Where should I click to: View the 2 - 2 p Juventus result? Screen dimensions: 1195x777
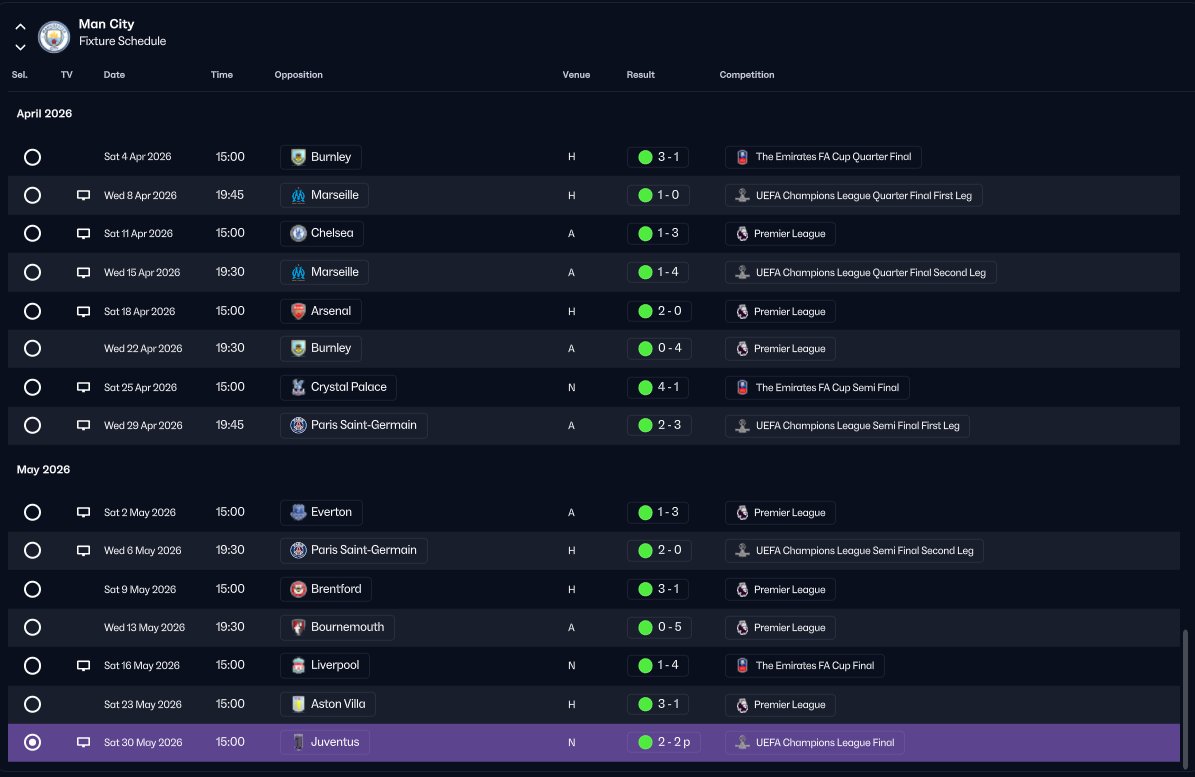[664, 742]
